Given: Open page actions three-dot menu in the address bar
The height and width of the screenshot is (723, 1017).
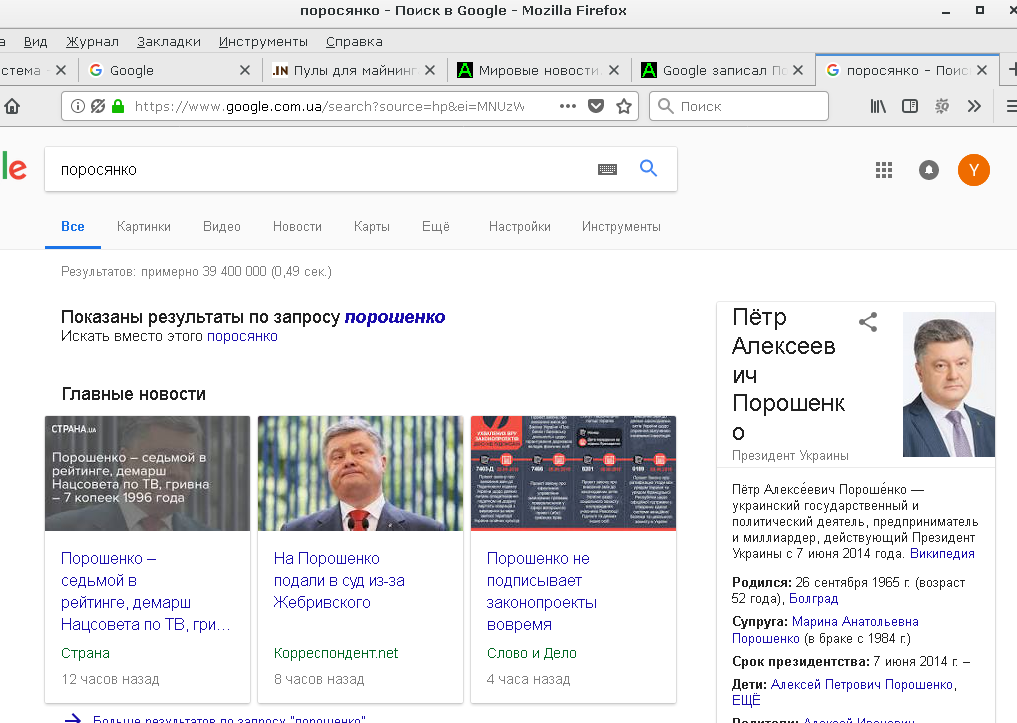Looking at the screenshot, I should (x=568, y=106).
